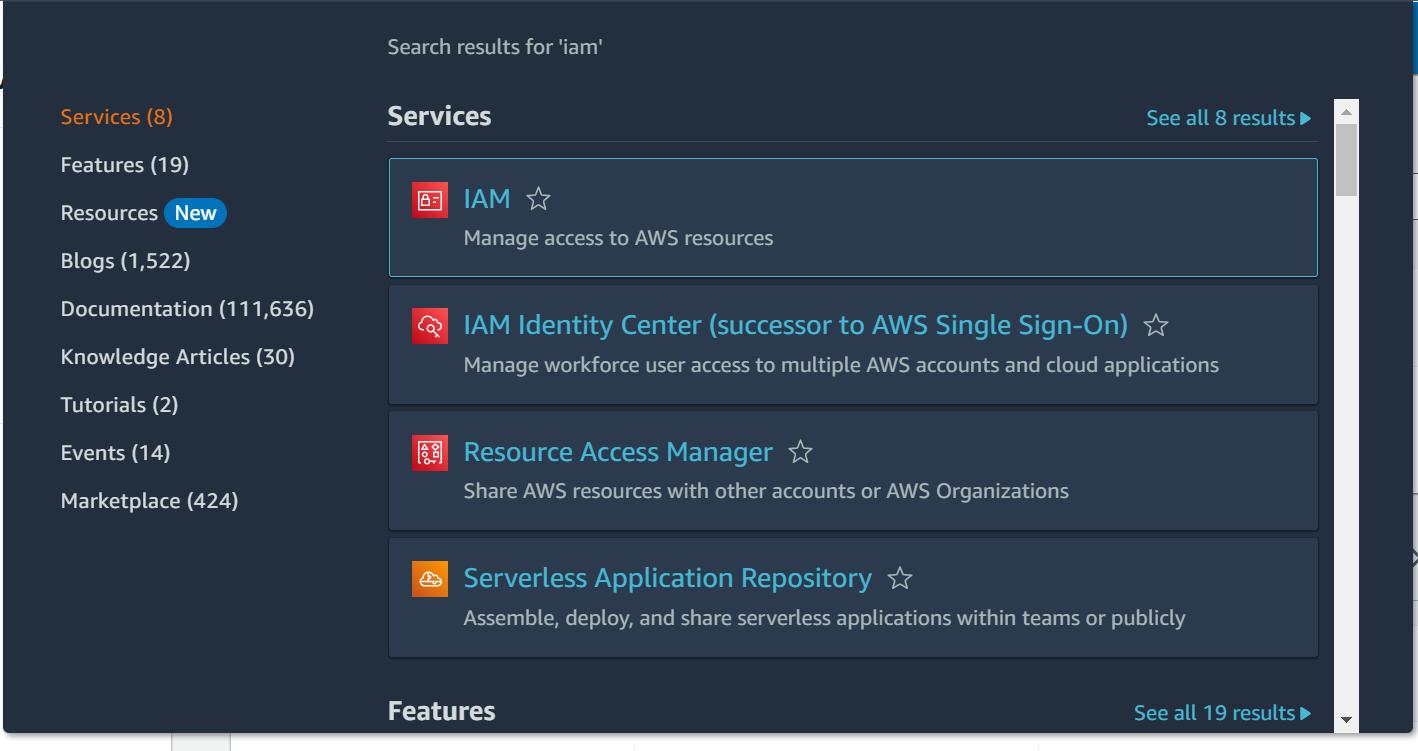See all 19 Features results
1418x751 pixels.
pyautogui.click(x=1222, y=713)
